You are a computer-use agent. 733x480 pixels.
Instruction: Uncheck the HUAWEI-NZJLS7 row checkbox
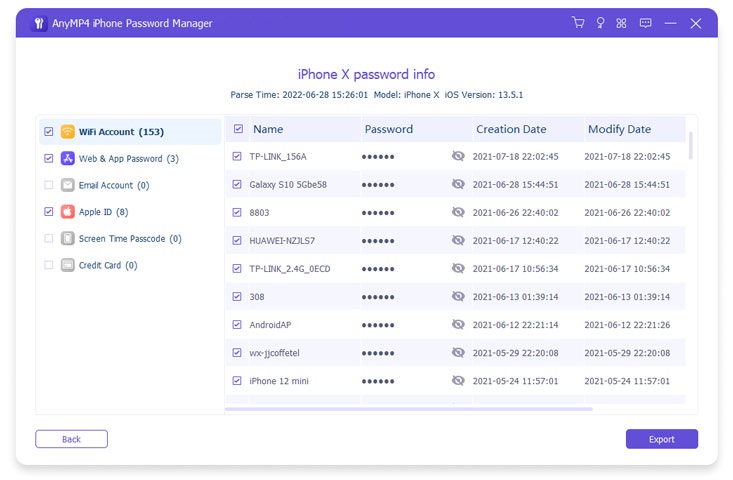tap(237, 241)
